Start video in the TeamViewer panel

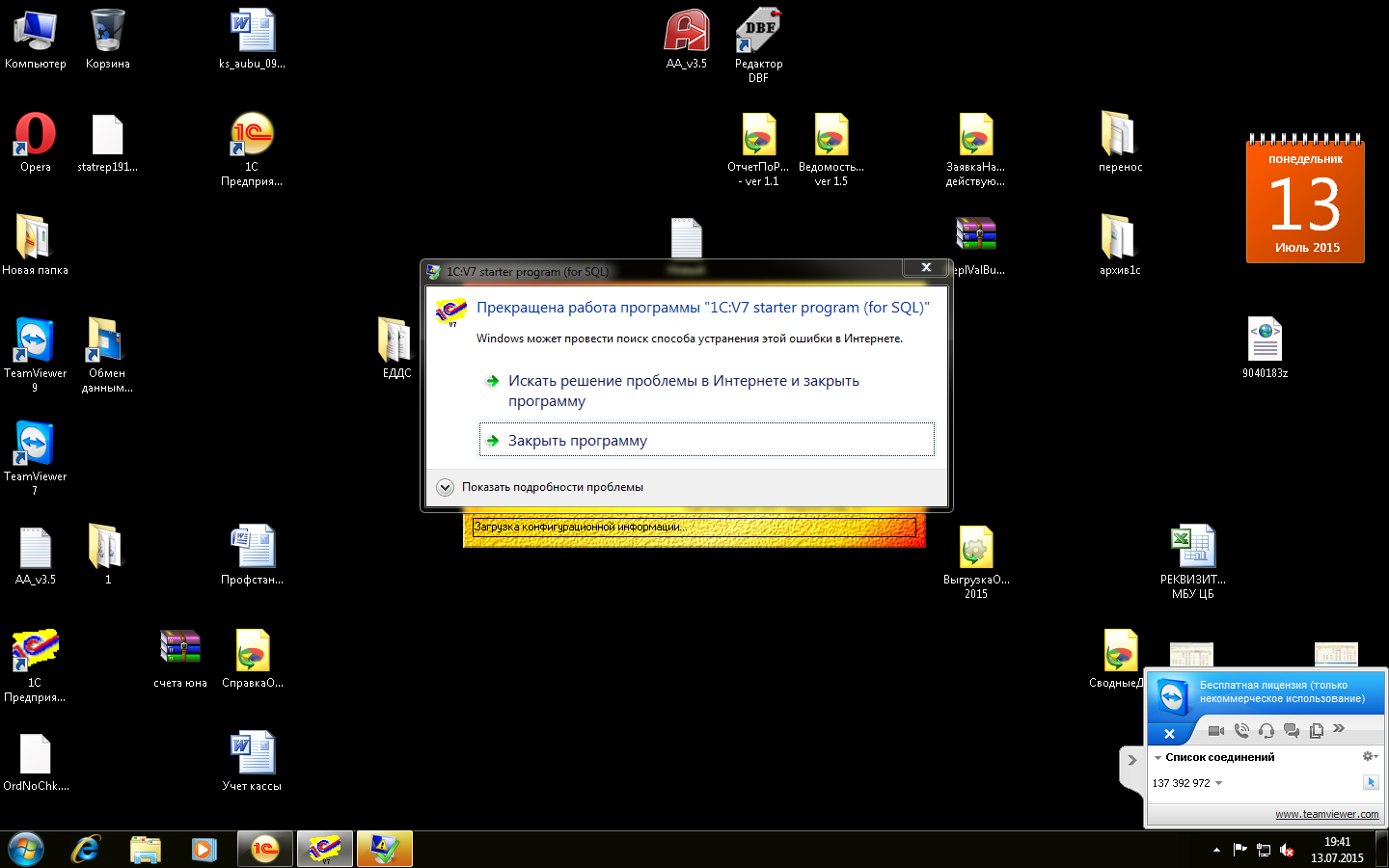[x=1215, y=731]
